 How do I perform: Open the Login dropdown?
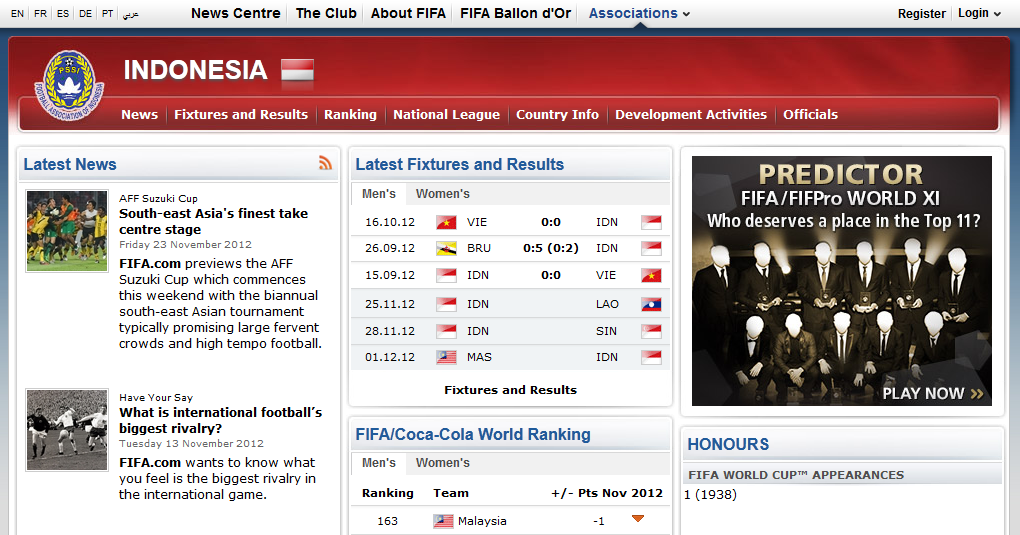[979, 13]
